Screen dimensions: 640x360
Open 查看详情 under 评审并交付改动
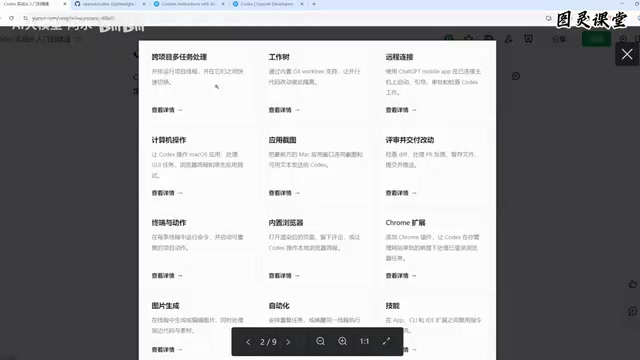[401, 193]
